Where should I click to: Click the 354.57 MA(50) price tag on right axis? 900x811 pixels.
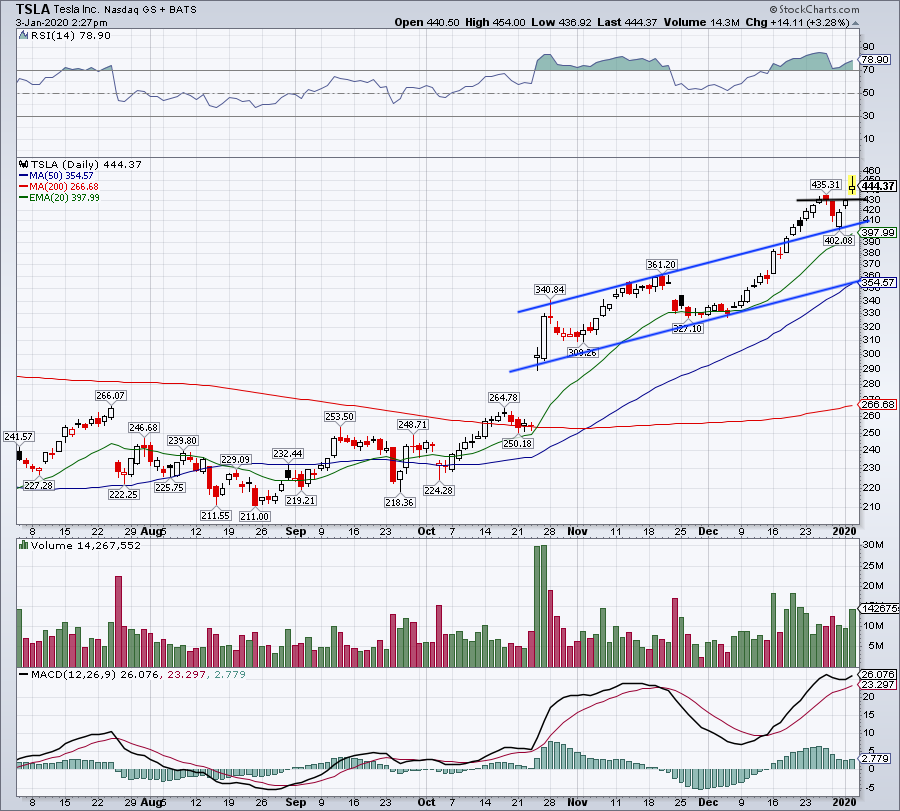click(x=878, y=282)
